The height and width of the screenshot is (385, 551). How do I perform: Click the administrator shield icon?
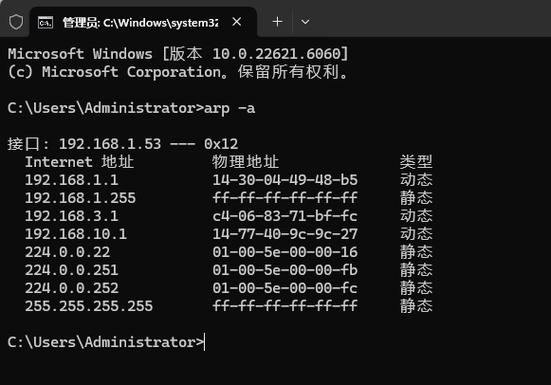click(x=16, y=22)
